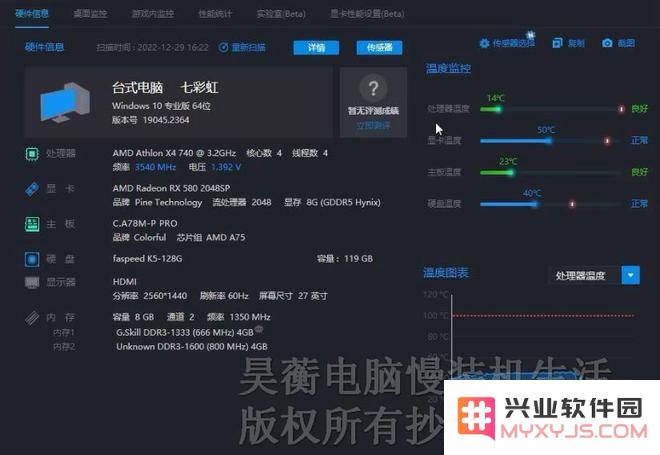Click the motherboard icon
This screenshot has height=455, width=660.
tap(32, 224)
